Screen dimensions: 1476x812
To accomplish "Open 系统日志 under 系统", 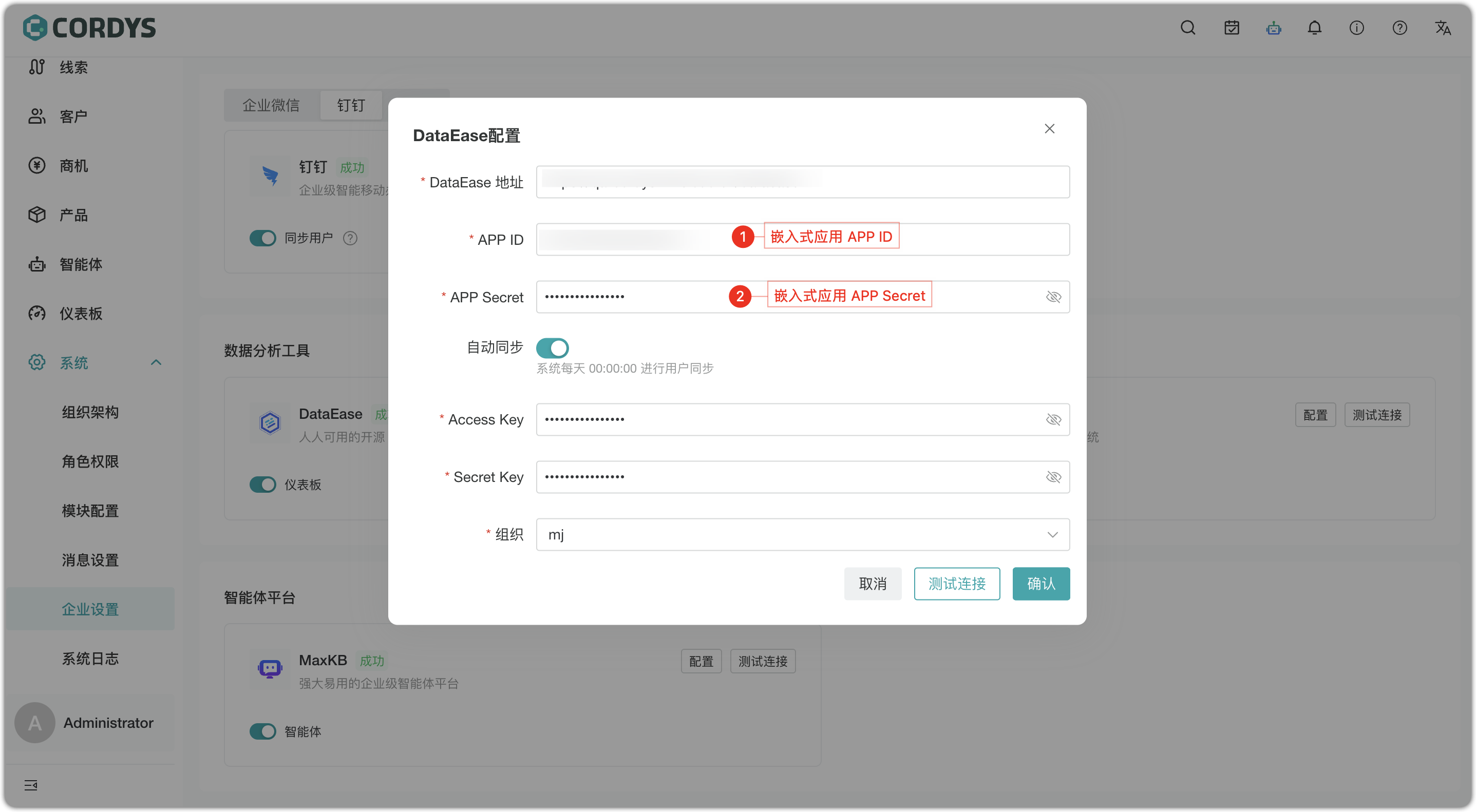I will pyautogui.click(x=90, y=659).
